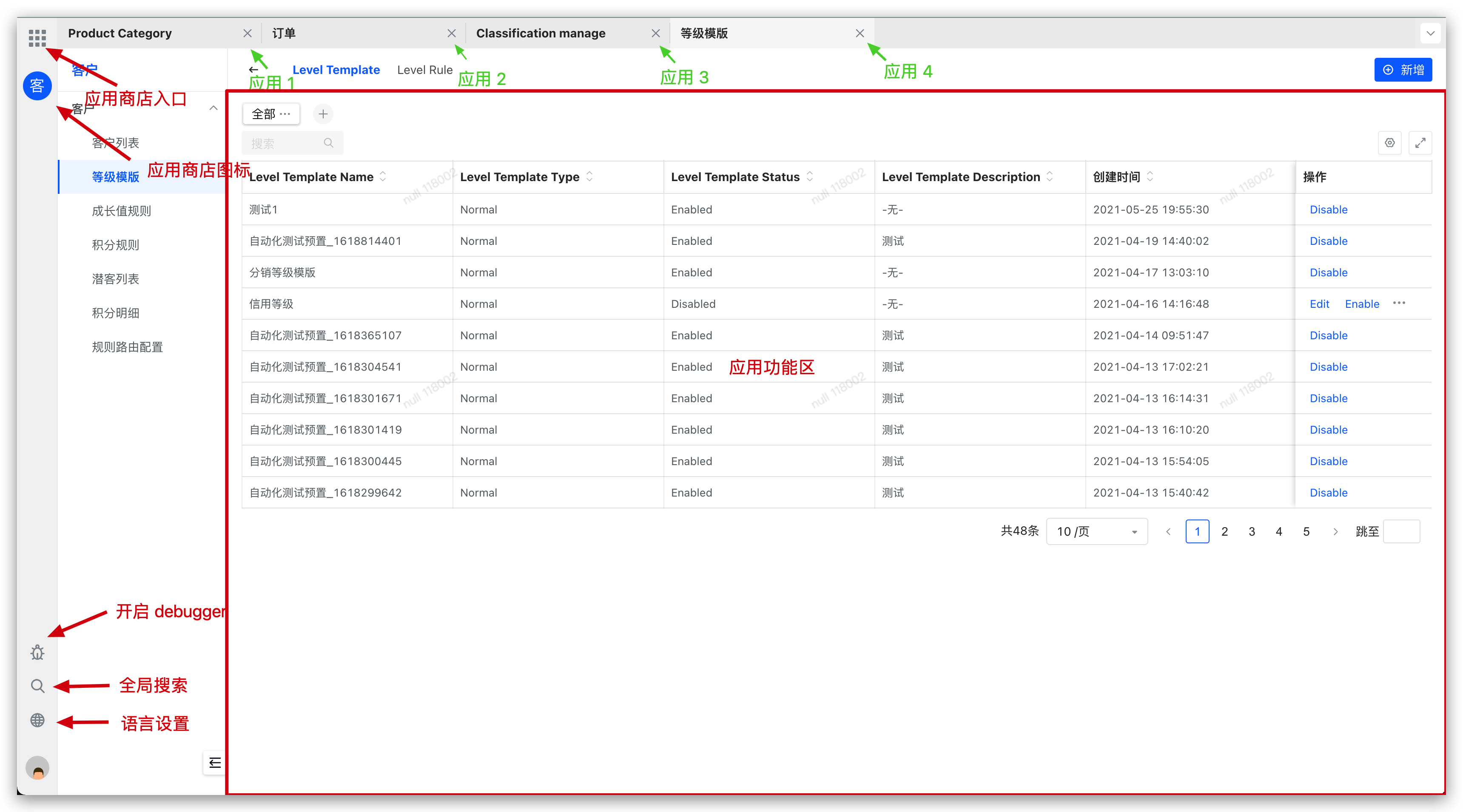Collapse the 客户 sidebar menu group
This screenshot has height=812, width=1463.
[213, 108]
